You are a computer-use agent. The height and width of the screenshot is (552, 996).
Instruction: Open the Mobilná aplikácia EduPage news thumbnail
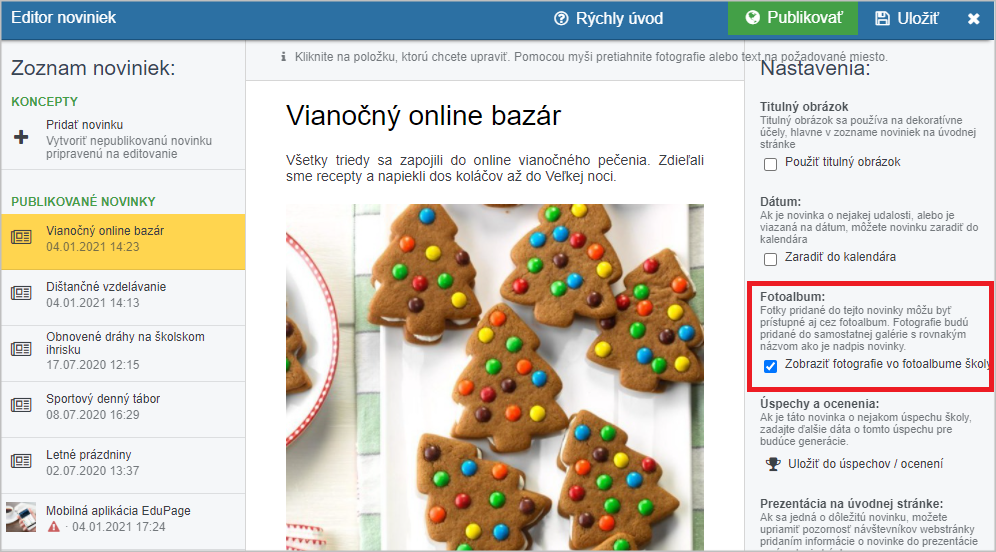(x=21, y=516)
